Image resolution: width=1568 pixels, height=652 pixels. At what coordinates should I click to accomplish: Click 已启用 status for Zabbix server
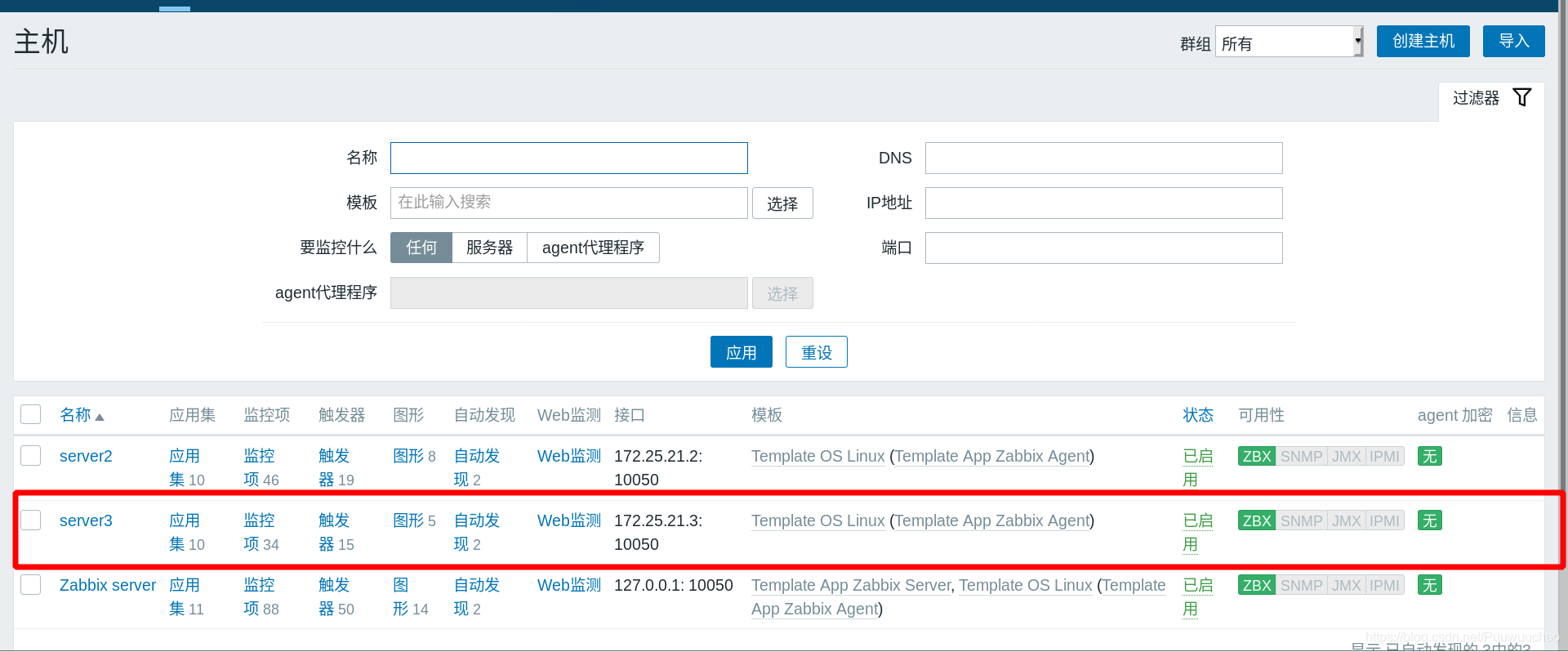tap(1198, 596)
